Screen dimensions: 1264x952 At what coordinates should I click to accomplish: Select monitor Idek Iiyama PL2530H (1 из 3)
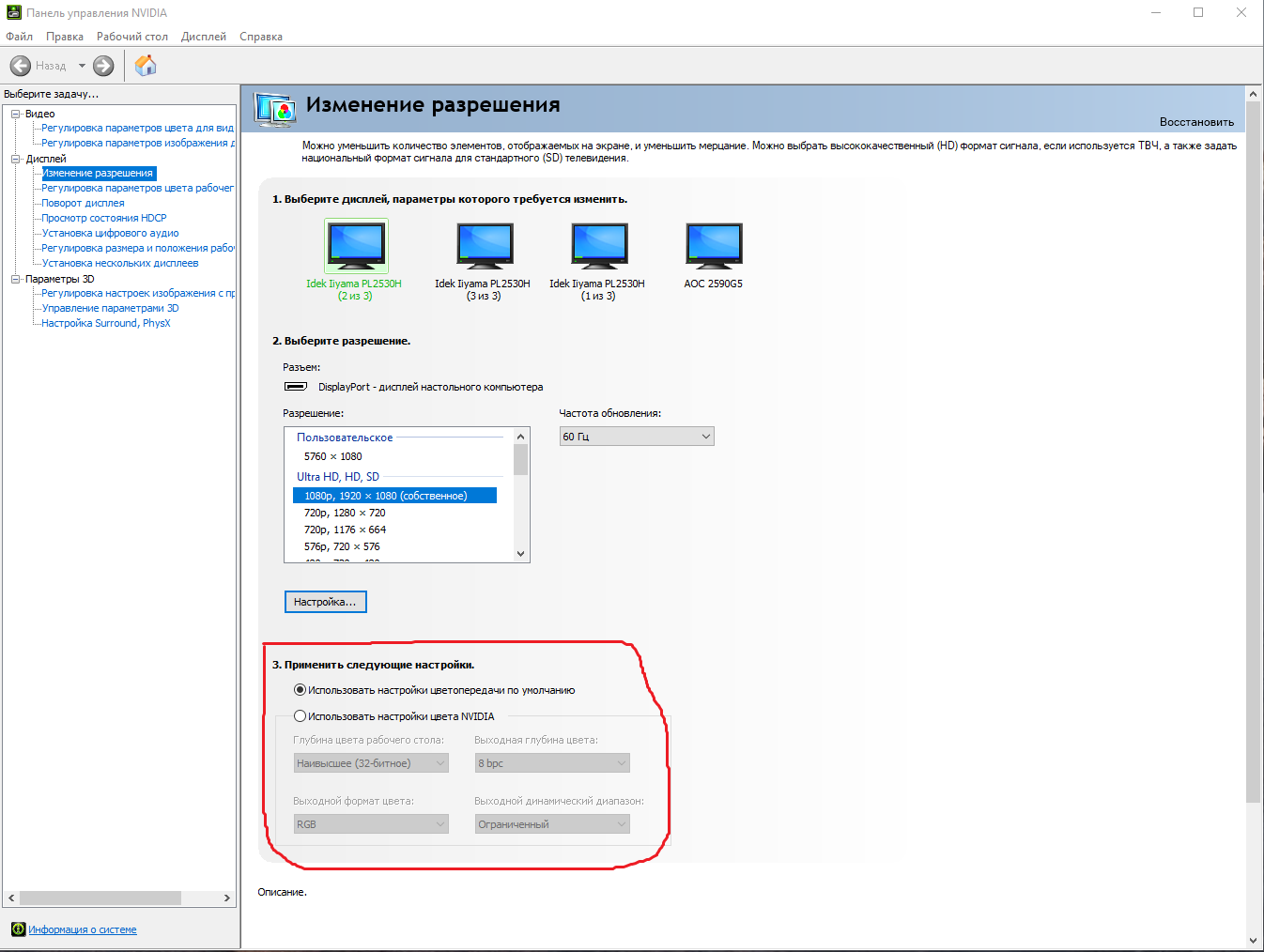[599, 245]
